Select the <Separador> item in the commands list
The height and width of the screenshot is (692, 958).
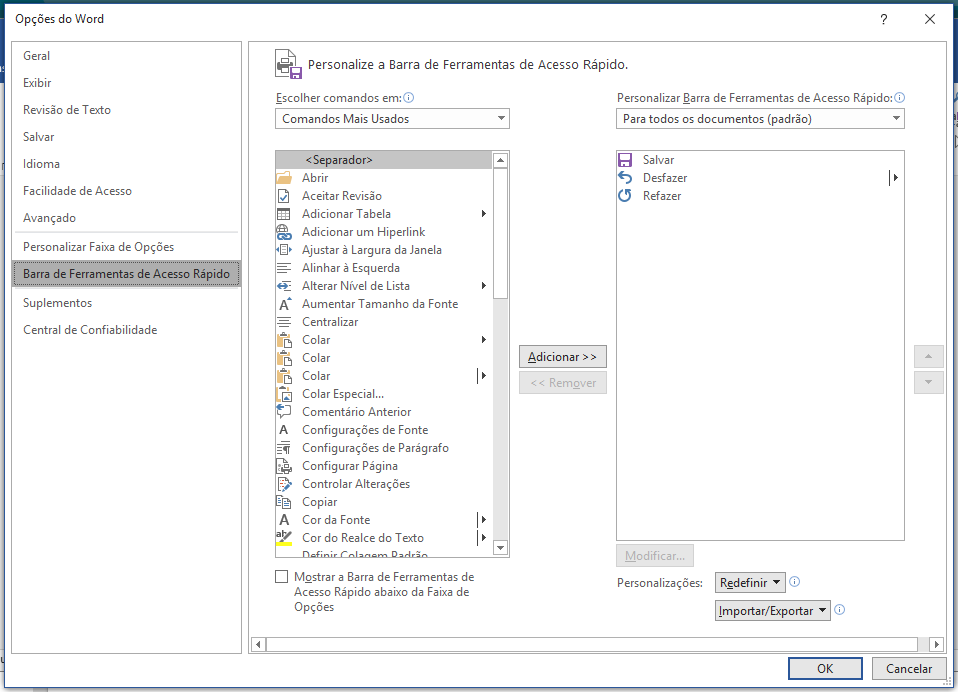click(339, 160)
